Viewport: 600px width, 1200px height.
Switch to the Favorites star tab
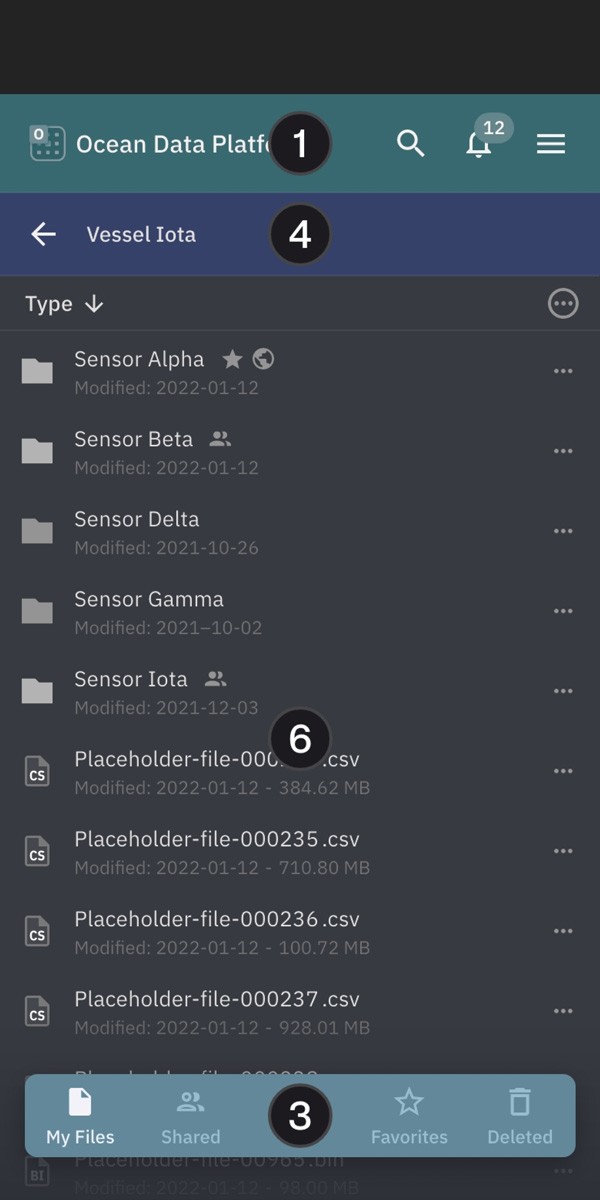pos(409,1102)
